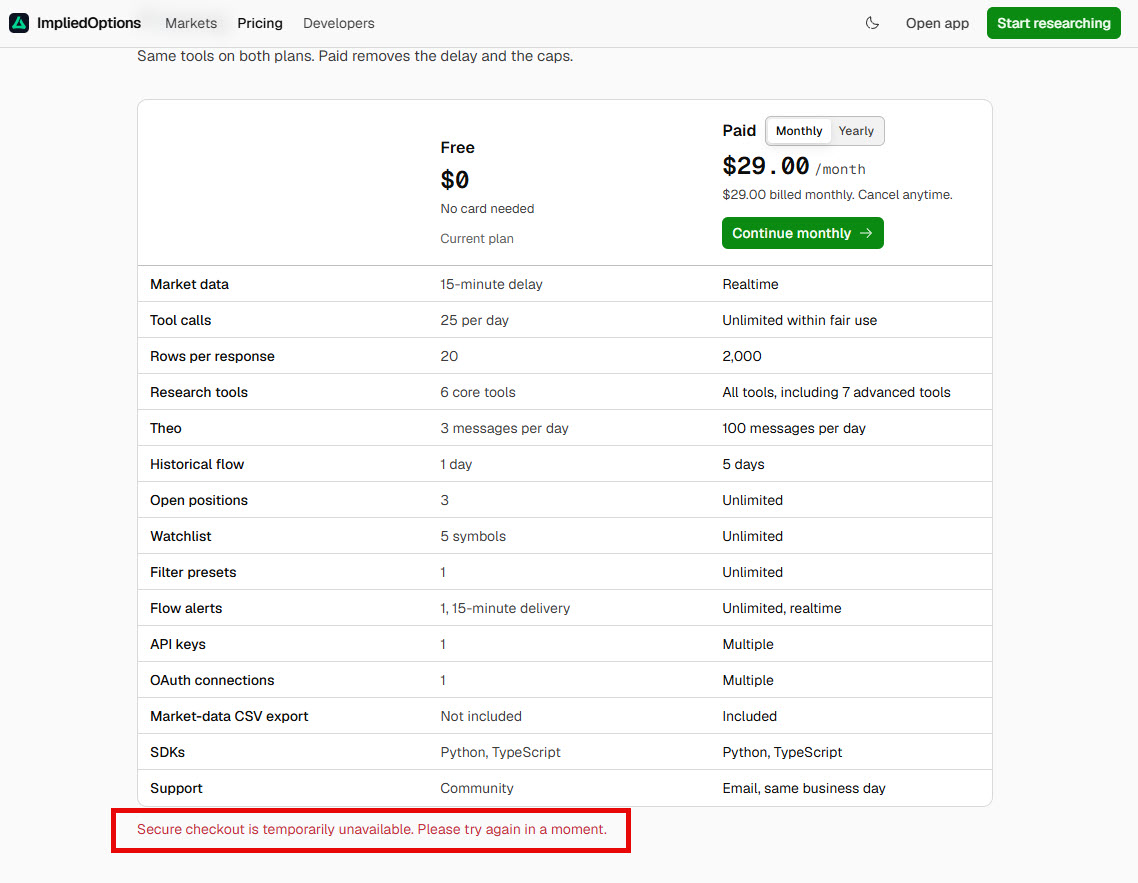1138x883 pixels.
Task: Click the Historical flow row label
Action: (197, 464)
